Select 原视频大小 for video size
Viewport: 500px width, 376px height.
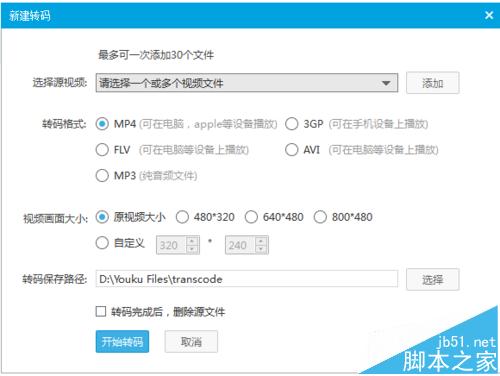(x=102, y=217)
